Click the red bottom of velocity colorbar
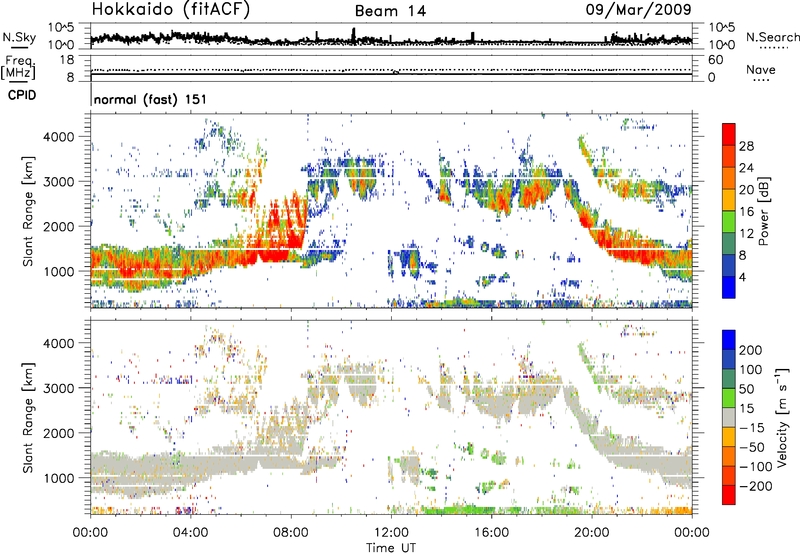 pos(729,495)
